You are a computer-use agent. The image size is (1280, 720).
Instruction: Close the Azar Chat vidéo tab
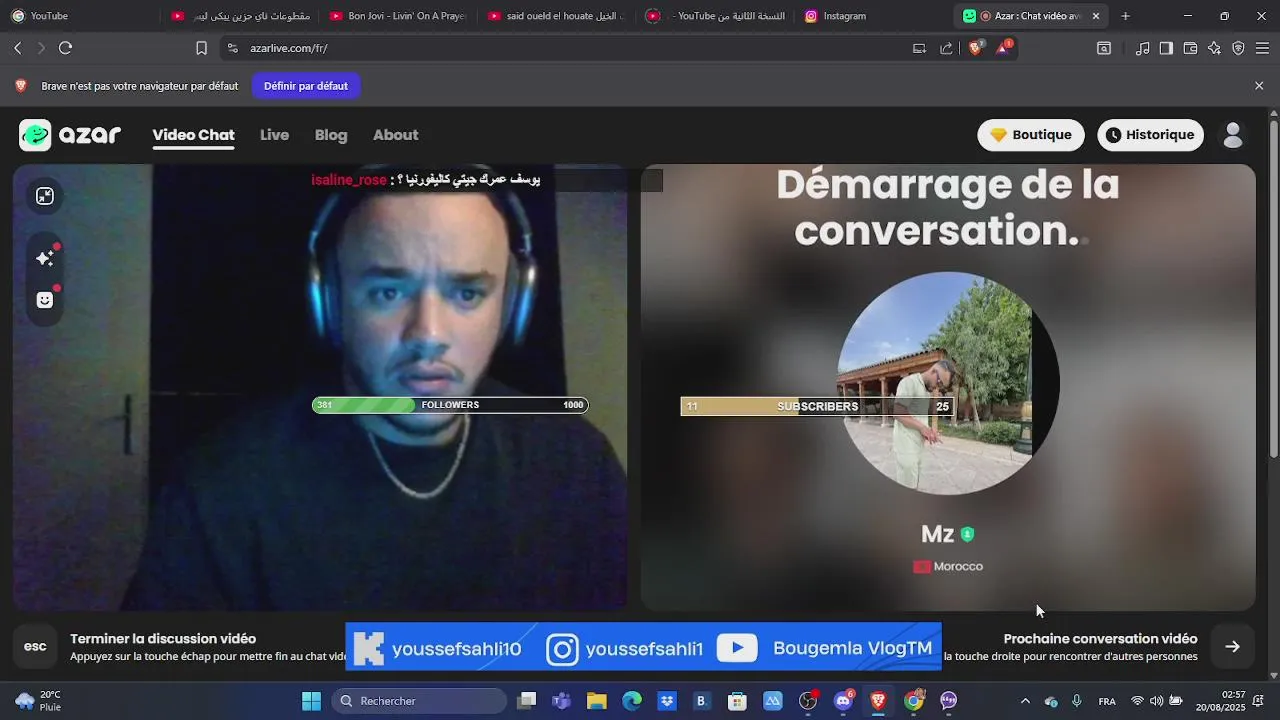1096,16
